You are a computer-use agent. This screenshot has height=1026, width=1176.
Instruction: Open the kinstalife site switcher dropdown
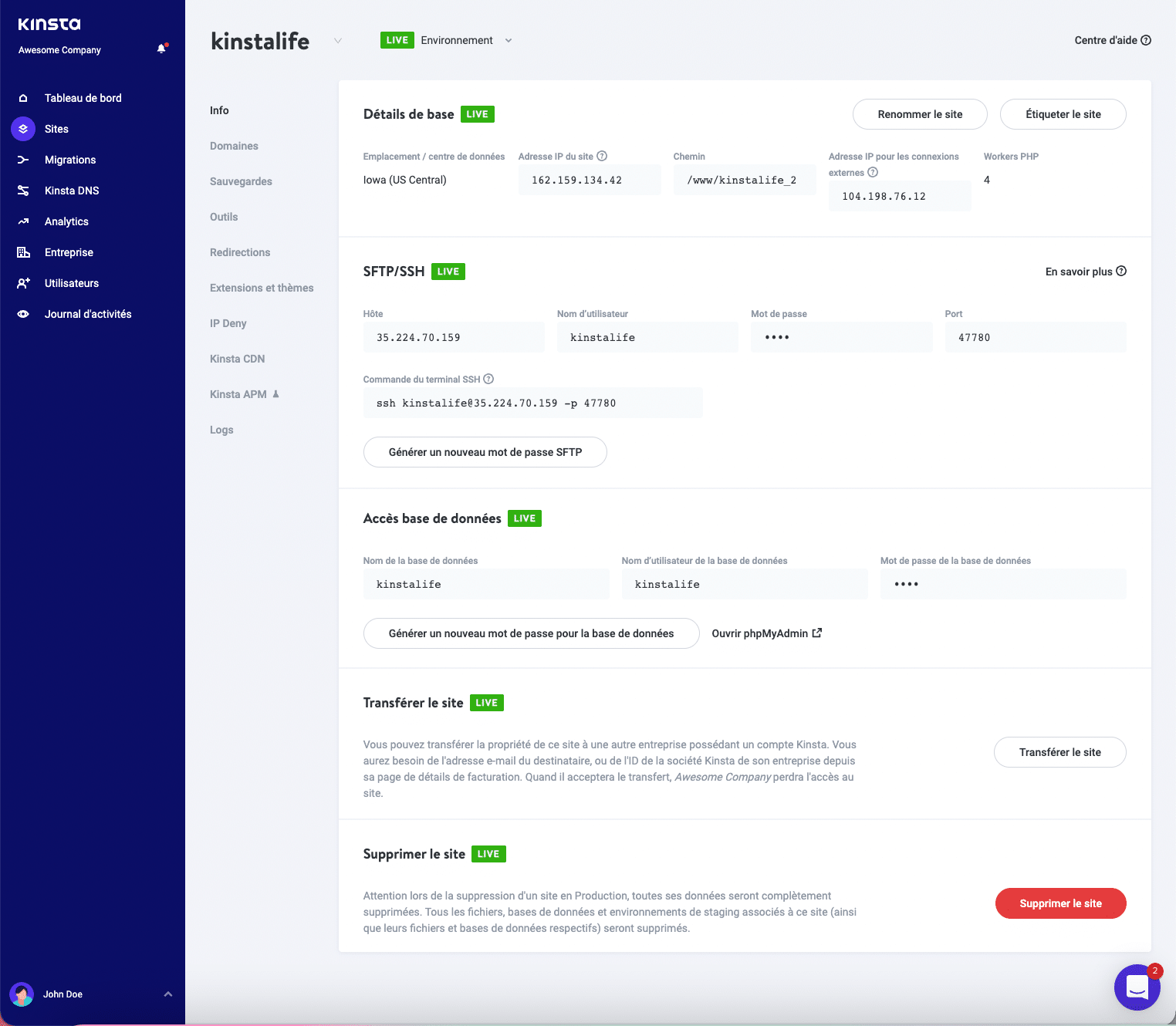(x=337, y=41)
